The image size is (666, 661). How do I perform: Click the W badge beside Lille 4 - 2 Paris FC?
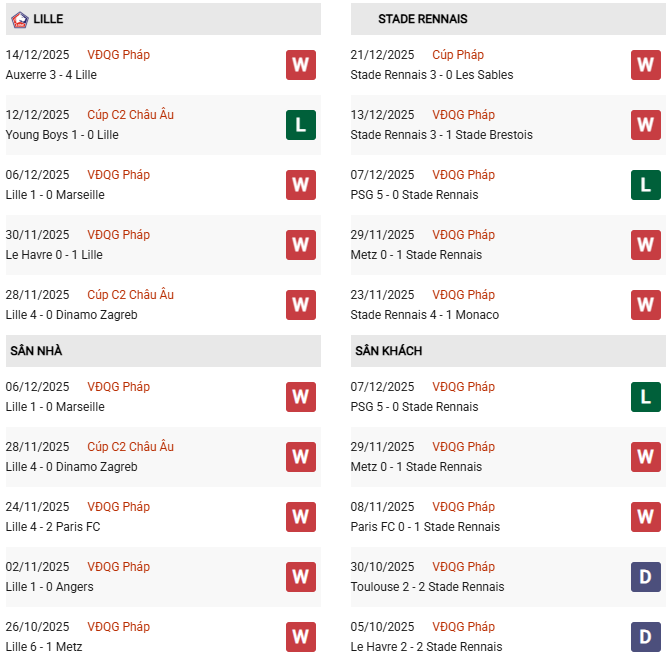coord(301,517)
